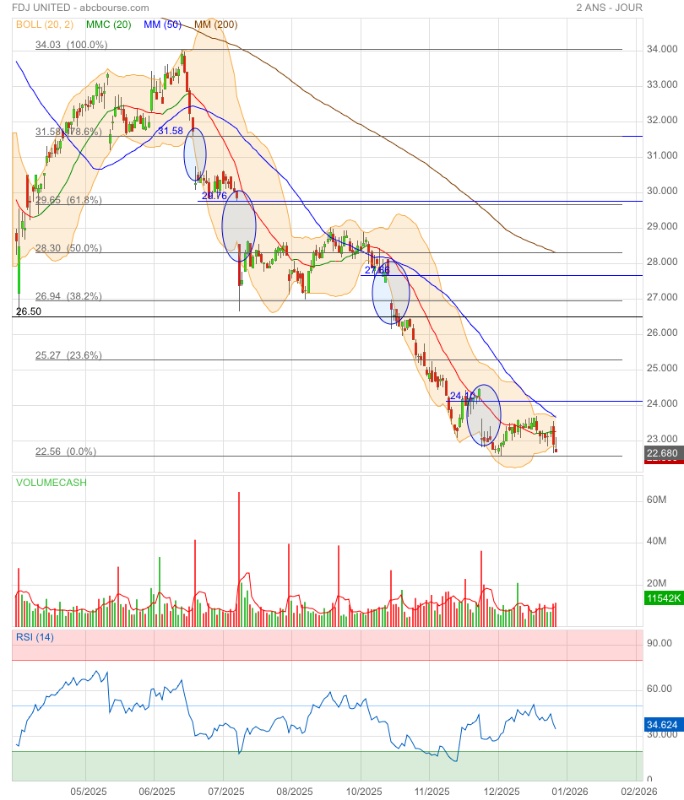Click the gap ellipse near 31.58
The width and height of the screenshot is (684, 800).
195,154
